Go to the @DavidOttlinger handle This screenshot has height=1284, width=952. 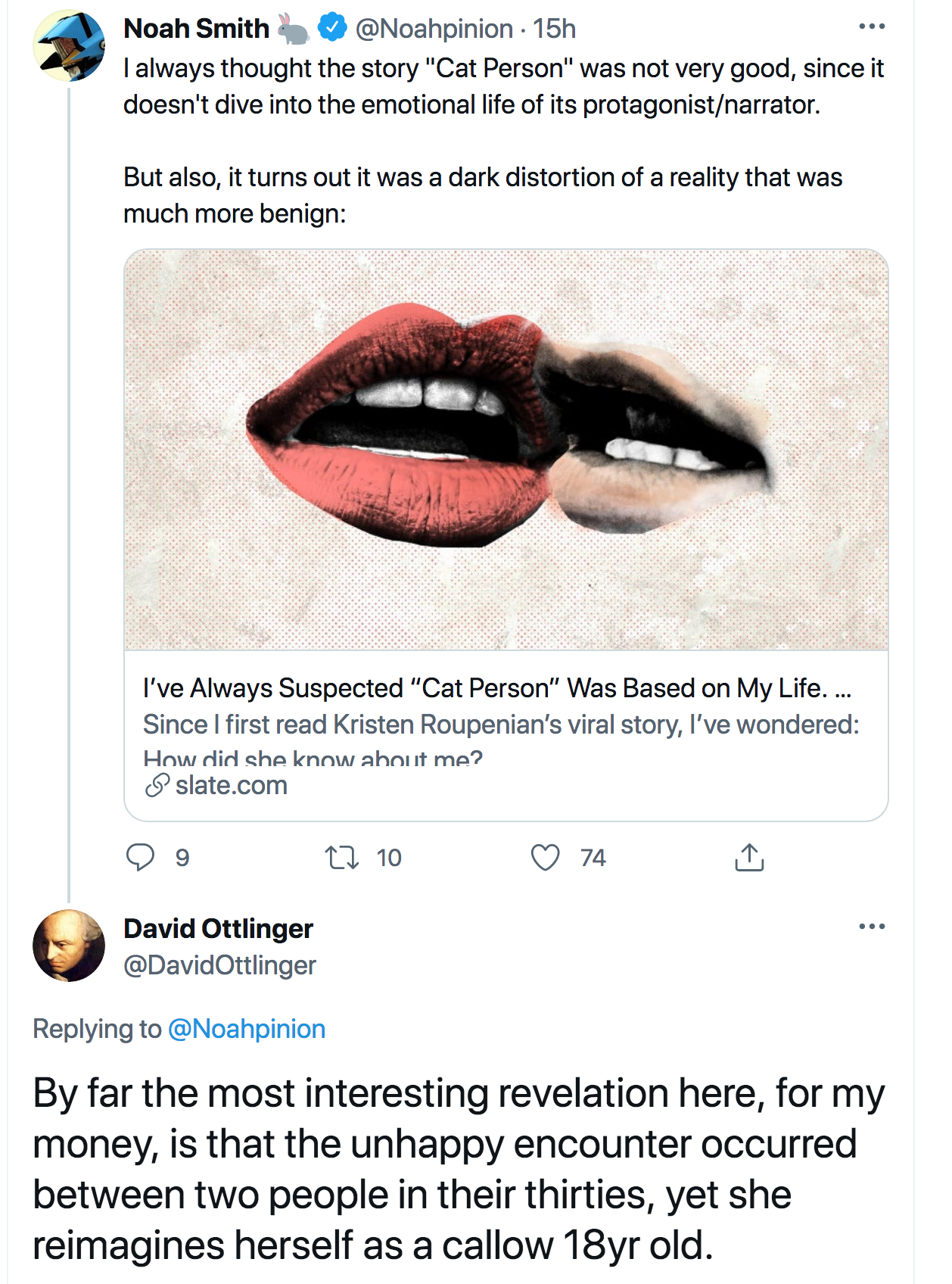219,965
